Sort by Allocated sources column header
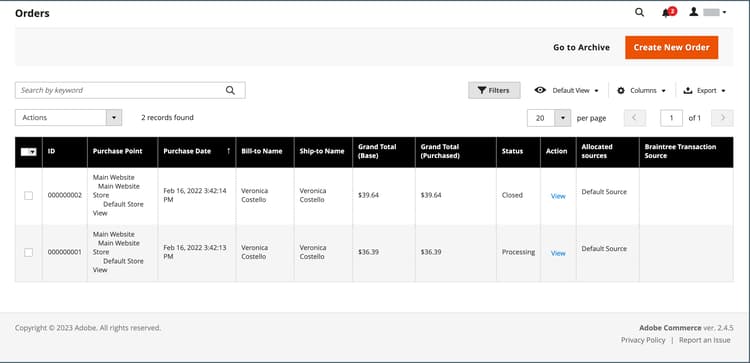This screenshot has width=750, height=363. [607, 152]
